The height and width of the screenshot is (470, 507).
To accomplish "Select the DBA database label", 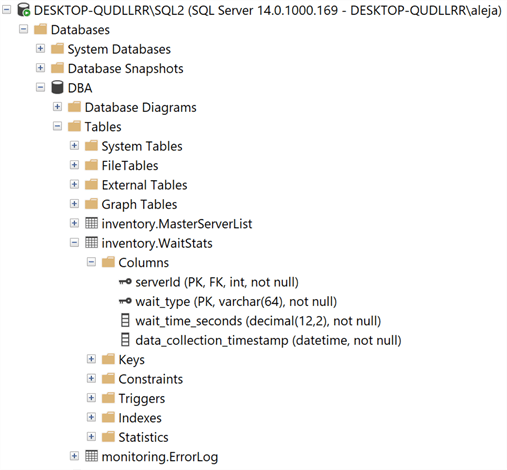I will point(80,88).
